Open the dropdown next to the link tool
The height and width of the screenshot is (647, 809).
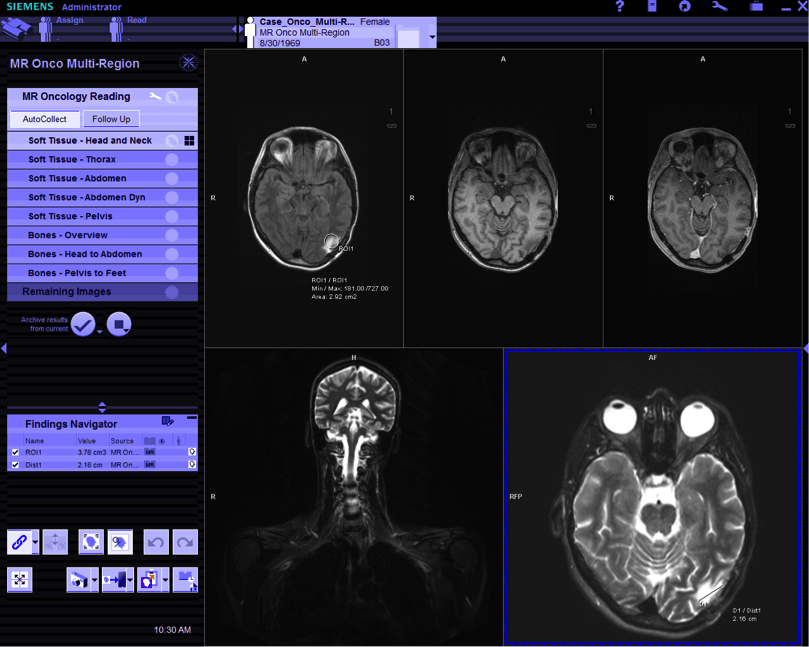click(34, 541)
